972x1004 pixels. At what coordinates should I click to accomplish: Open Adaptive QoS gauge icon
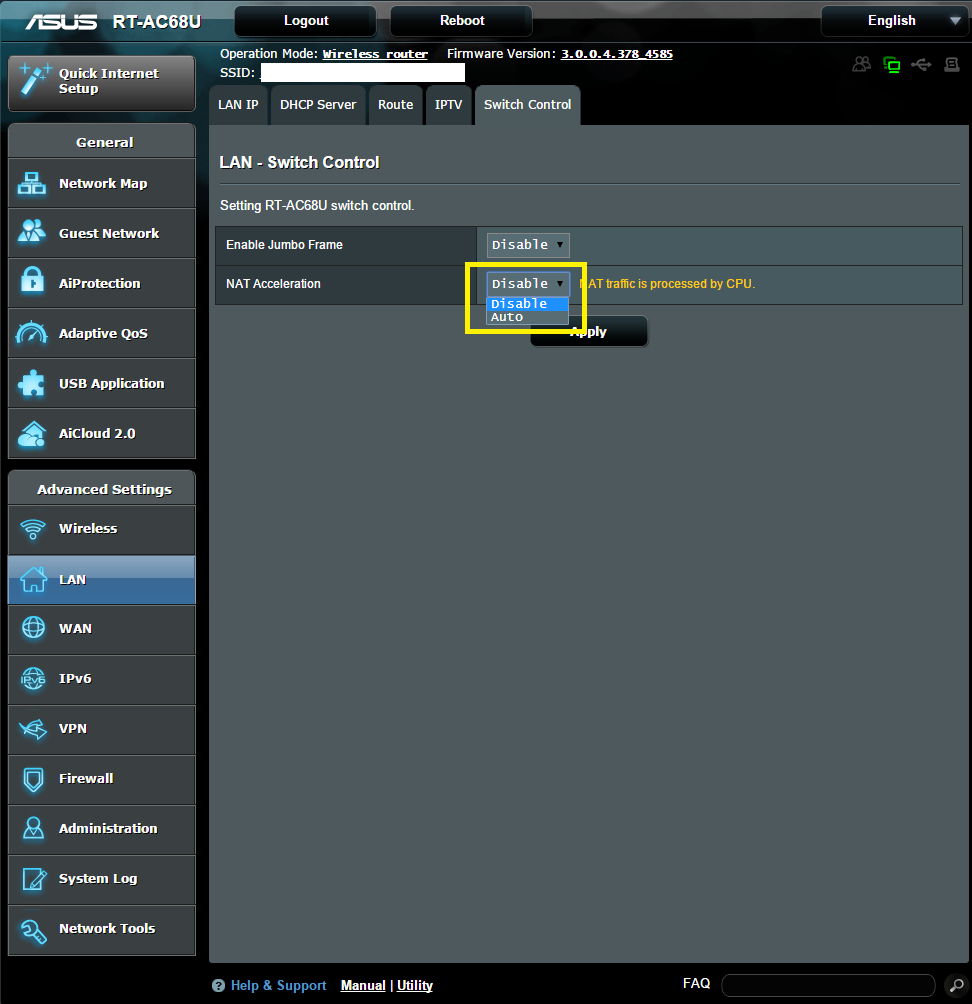click(33, 333)
